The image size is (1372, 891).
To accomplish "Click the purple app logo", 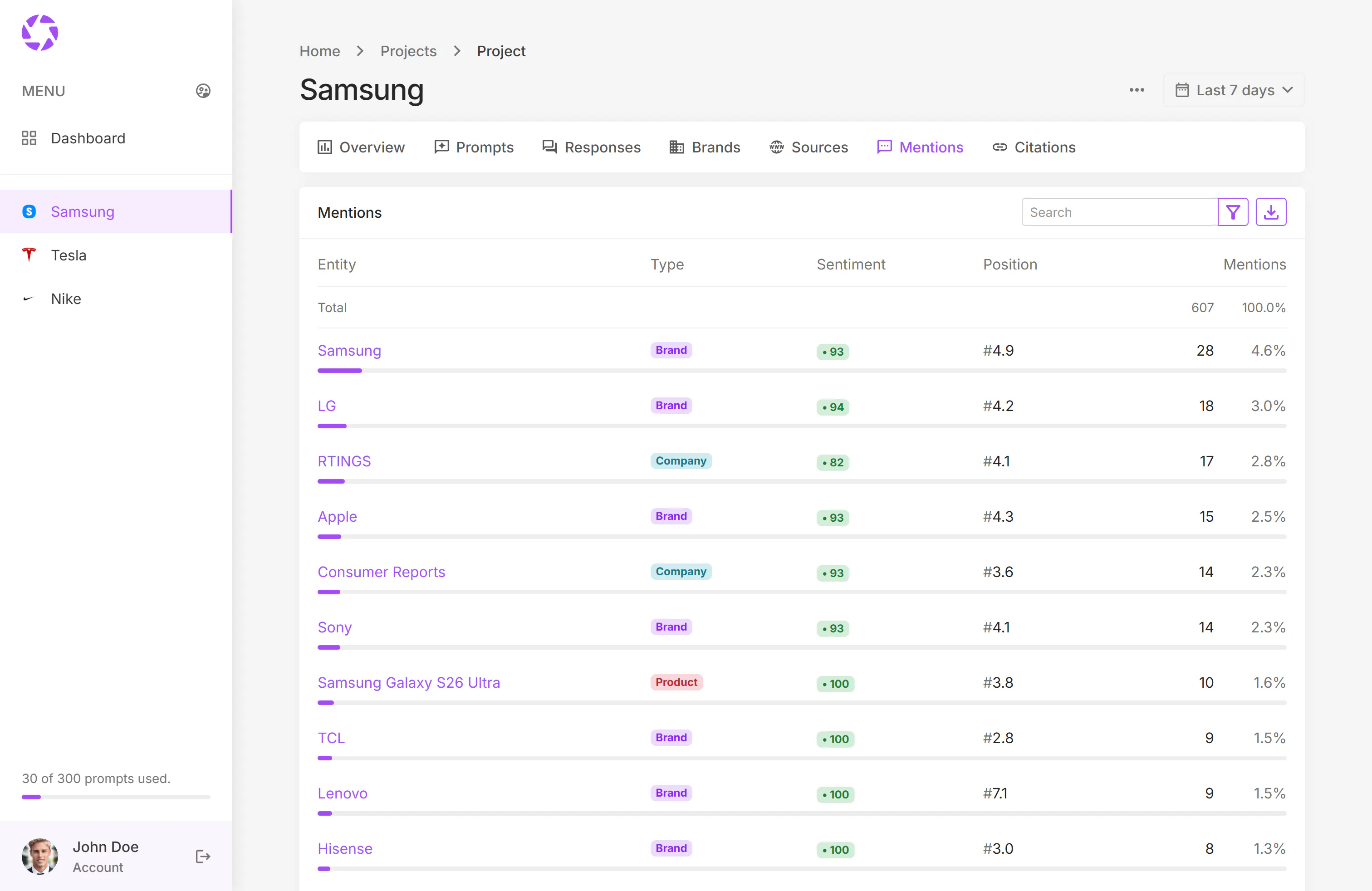I will (40, 33).
